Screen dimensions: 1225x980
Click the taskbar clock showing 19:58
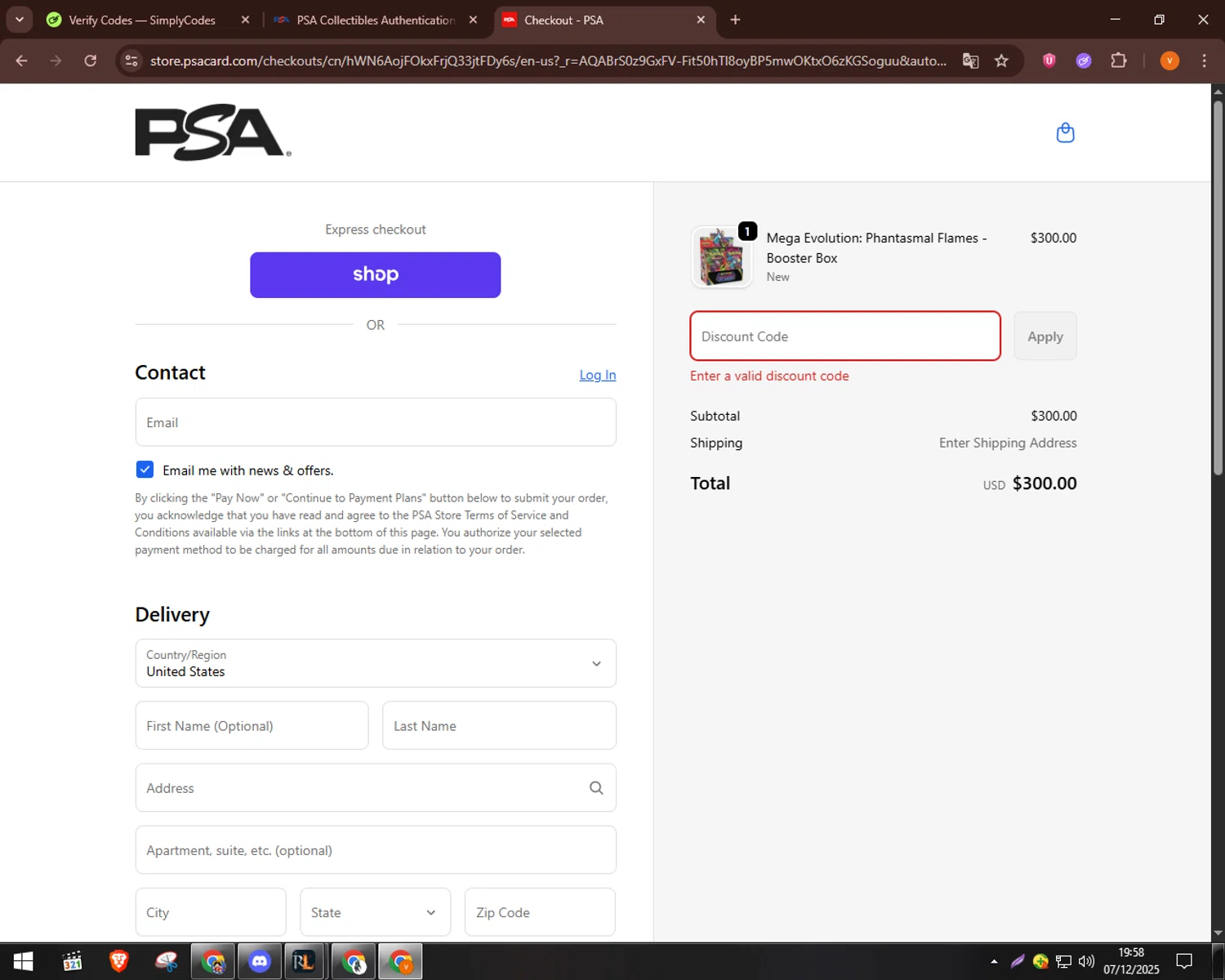(x=1131, y=961)
